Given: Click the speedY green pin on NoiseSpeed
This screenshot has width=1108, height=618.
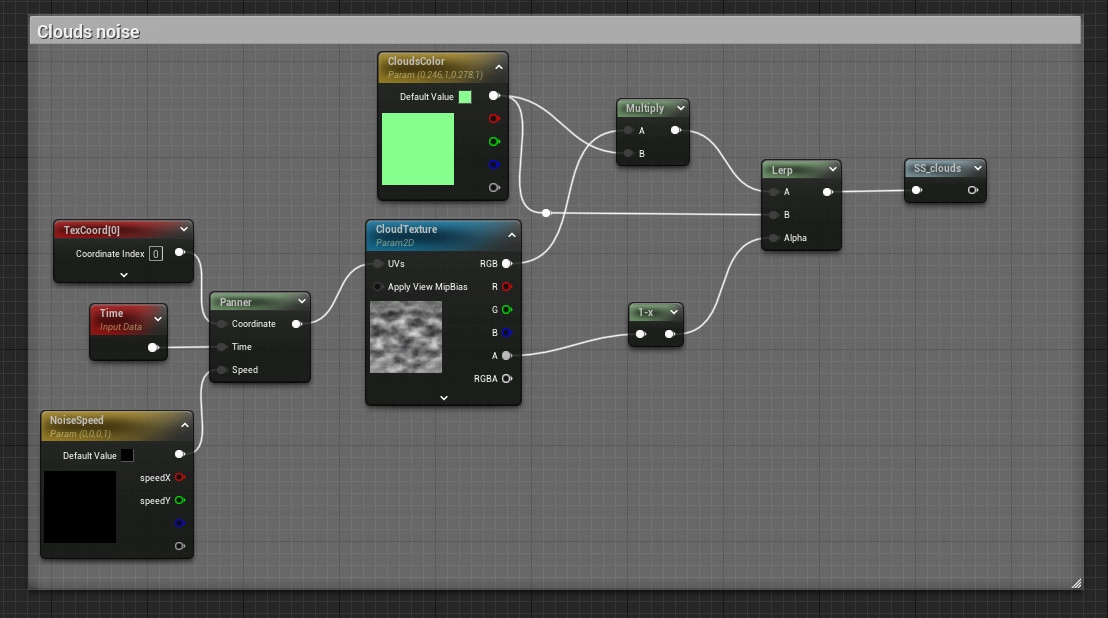Looking at the screenshot, I should coord(180,501).
